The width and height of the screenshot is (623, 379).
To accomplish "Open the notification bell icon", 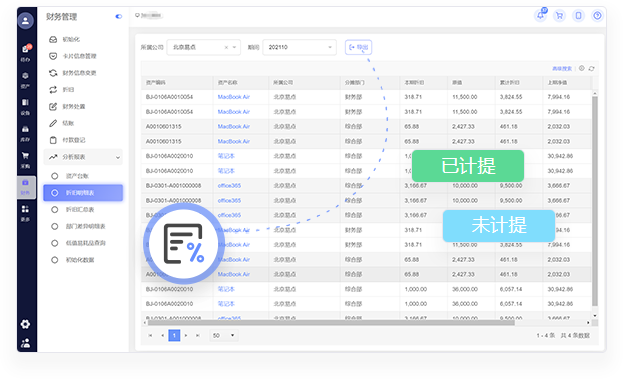I will (x=540, y=15).
